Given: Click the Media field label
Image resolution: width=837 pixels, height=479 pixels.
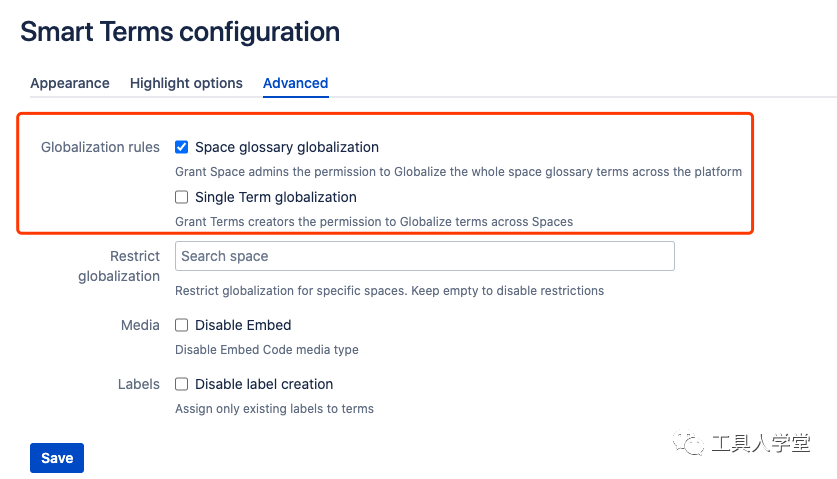Looking at the screenshot, I should [x=140, y=325].
